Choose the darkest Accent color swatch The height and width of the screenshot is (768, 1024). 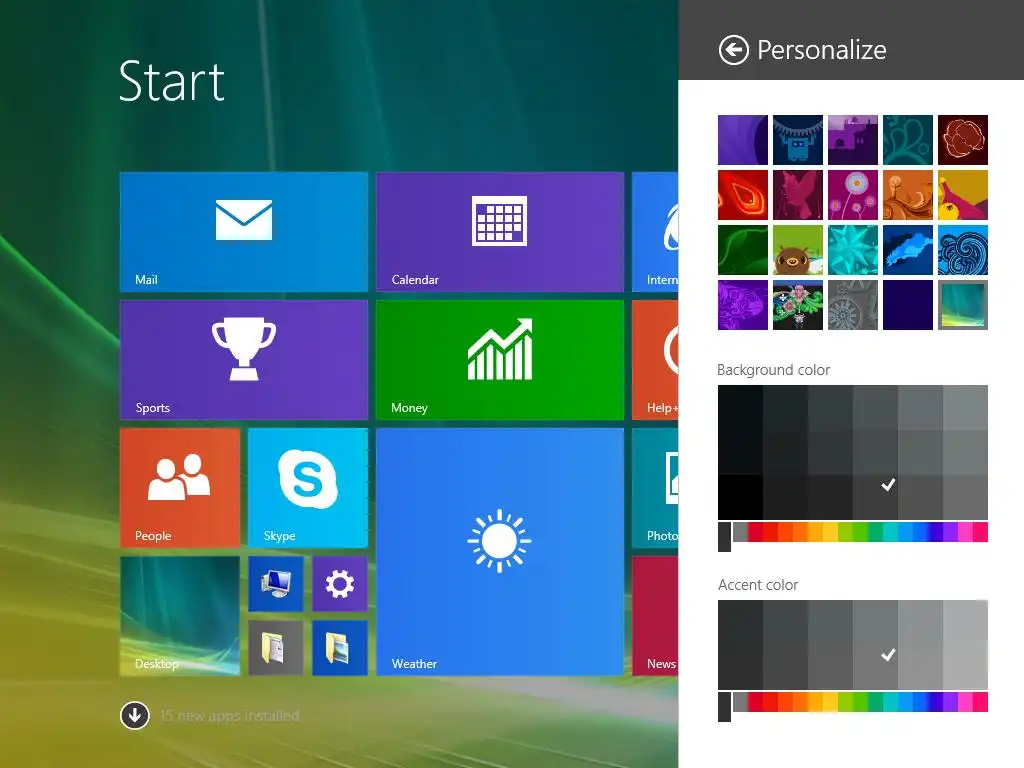point(740,645)
